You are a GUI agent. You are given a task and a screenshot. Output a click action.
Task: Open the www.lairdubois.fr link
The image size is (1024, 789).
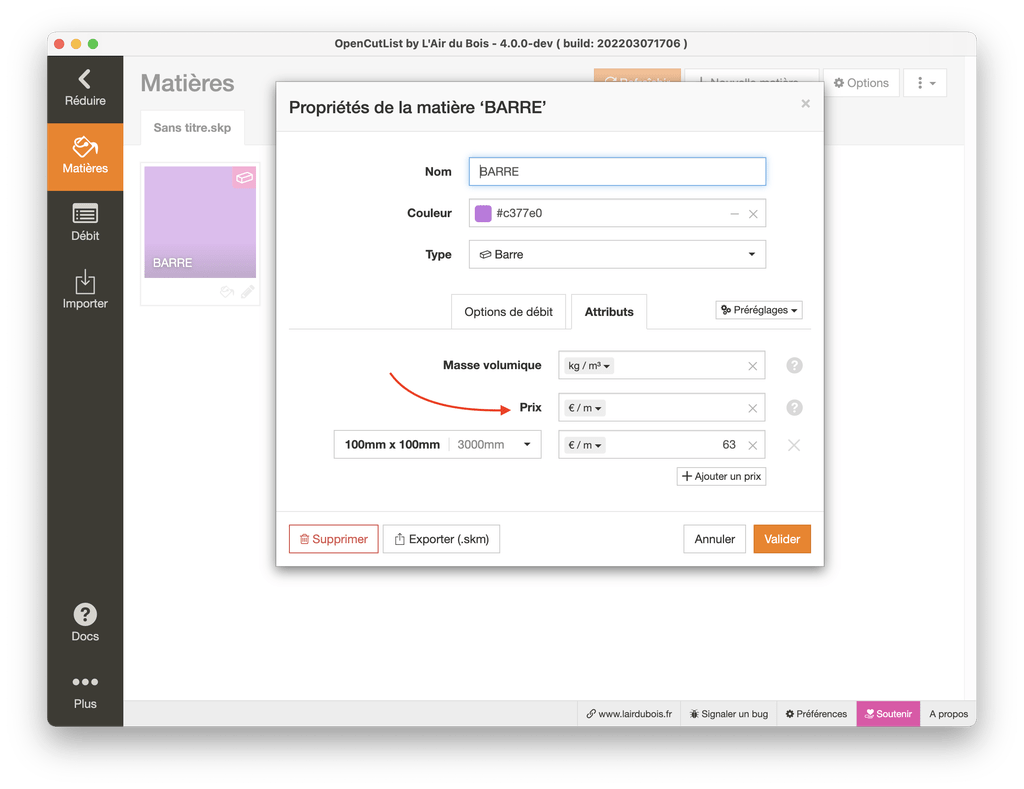629,714
